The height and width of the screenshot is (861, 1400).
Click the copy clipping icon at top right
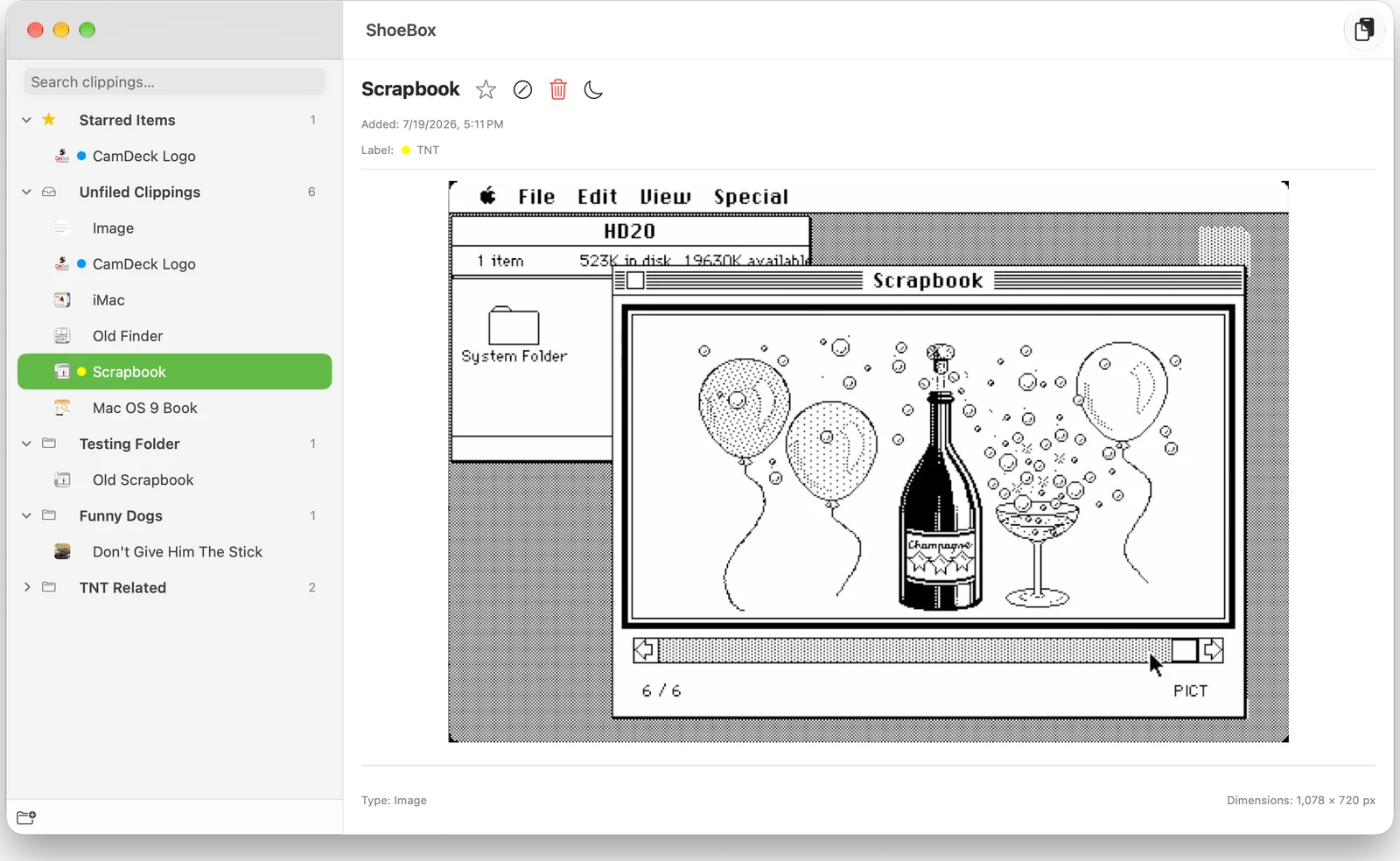(1363, 30)
